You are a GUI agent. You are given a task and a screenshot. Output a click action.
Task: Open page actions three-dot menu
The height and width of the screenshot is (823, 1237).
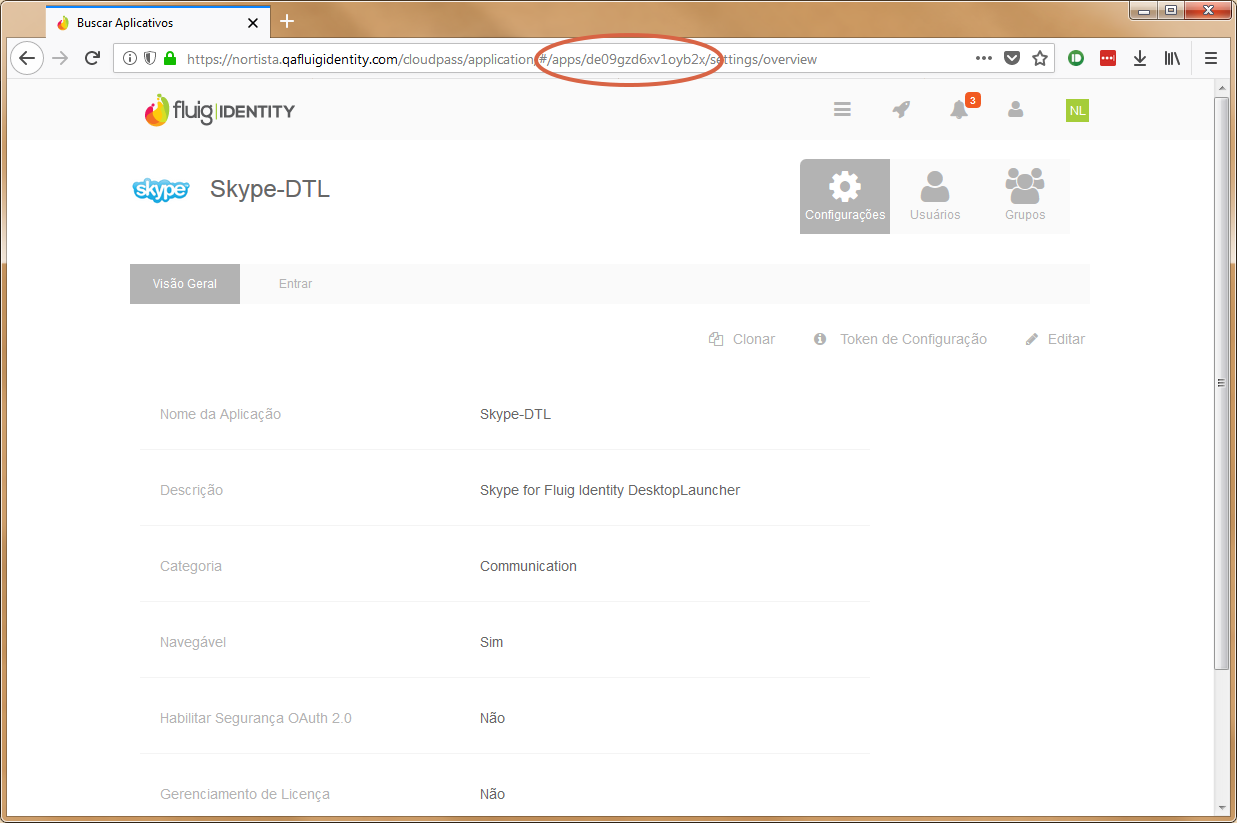click(x=984, y=58)
